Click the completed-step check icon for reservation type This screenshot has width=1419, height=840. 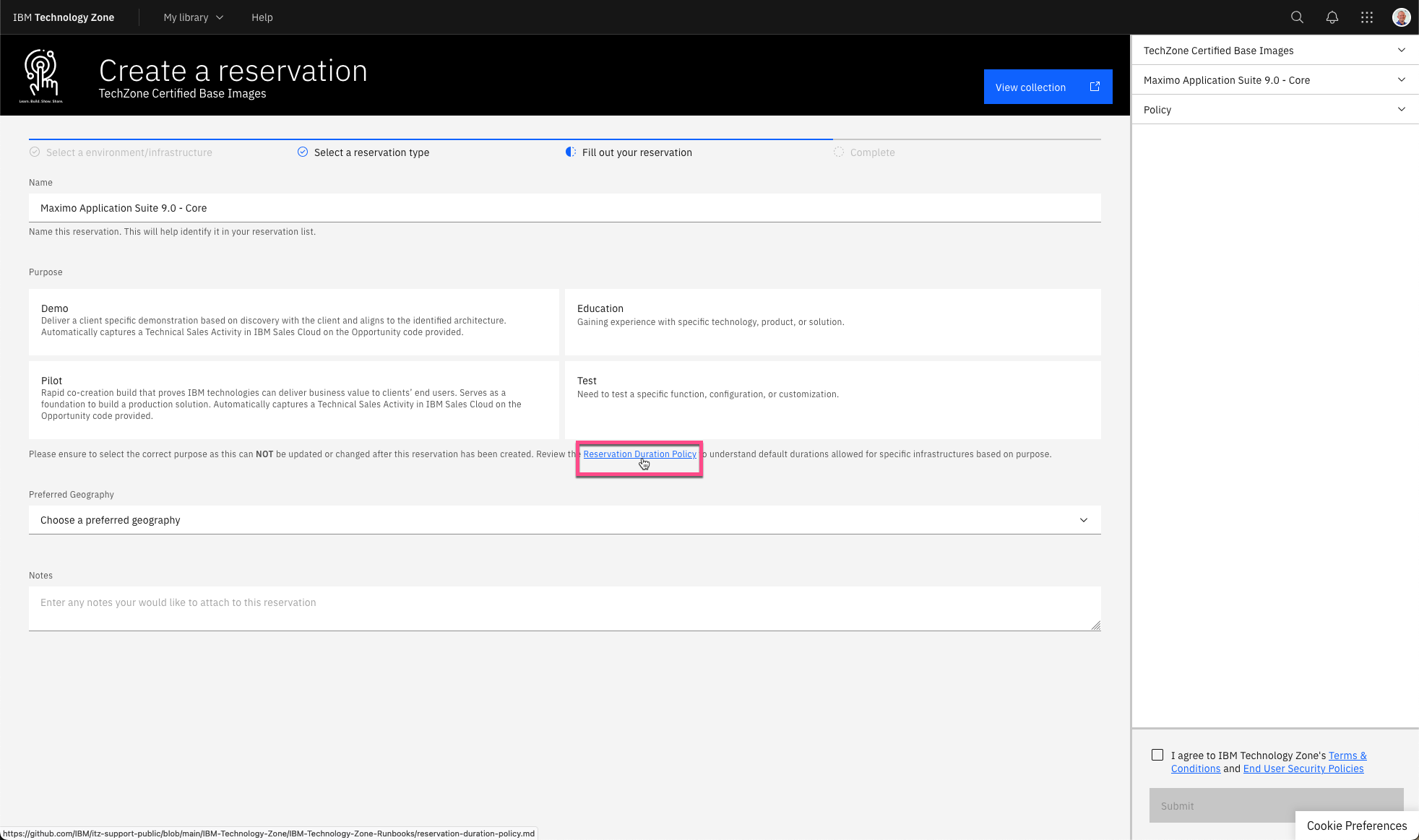click(303, 152)
